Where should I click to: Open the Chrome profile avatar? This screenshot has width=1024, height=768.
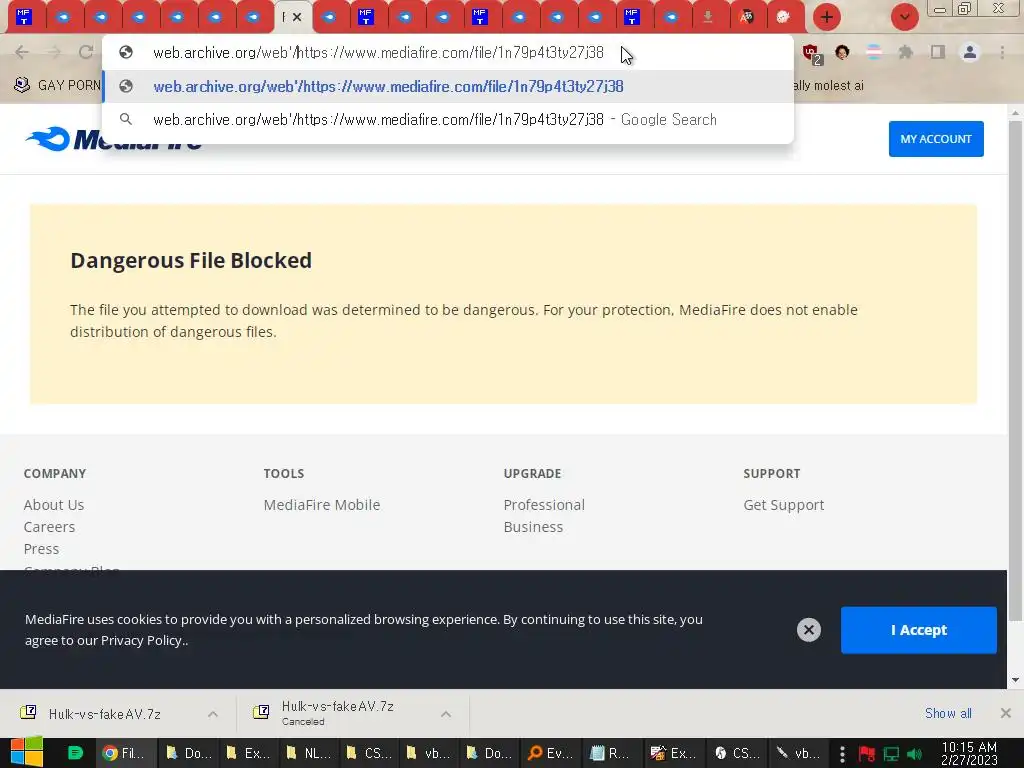click(970, 52)
